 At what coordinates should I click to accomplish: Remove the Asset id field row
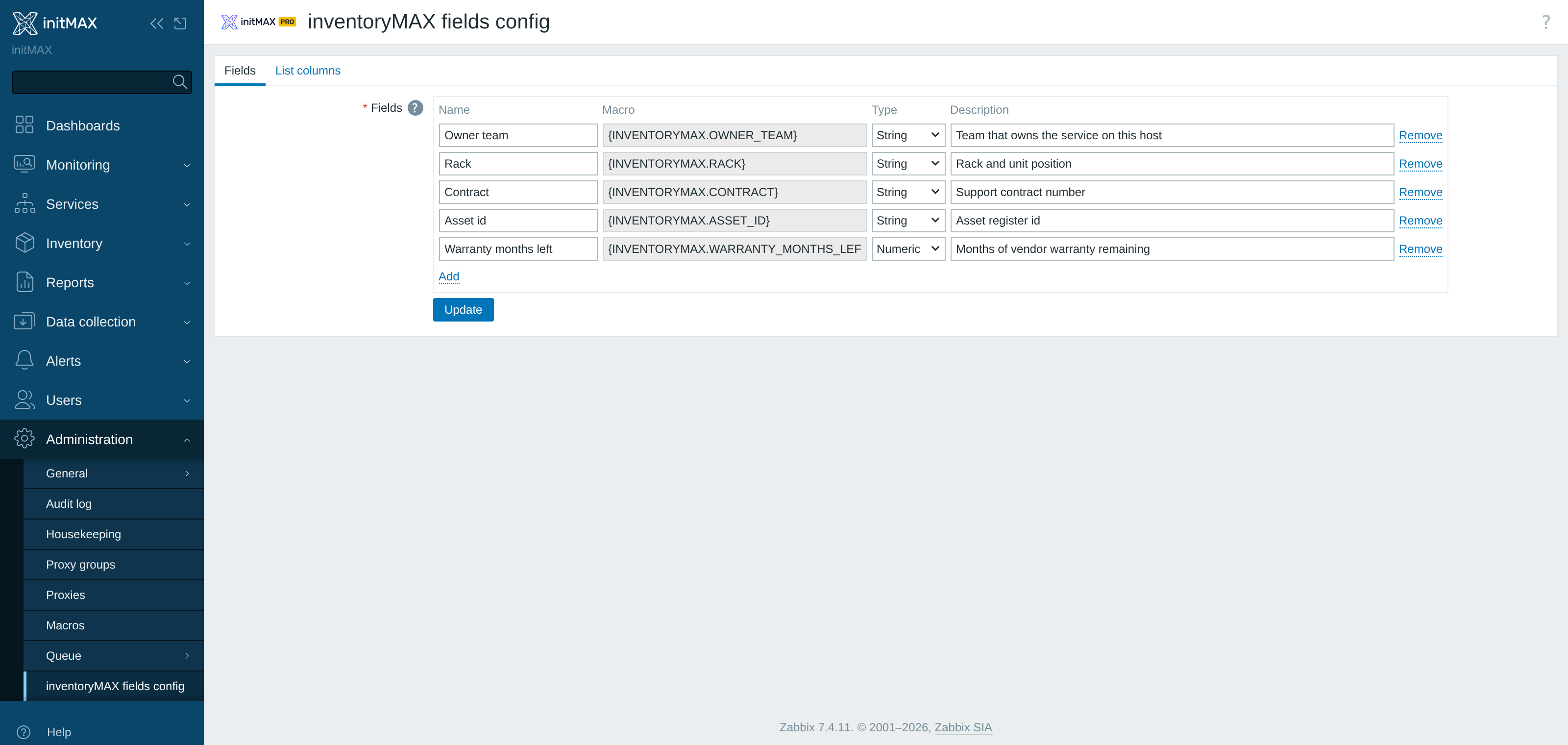(1420, 221)
